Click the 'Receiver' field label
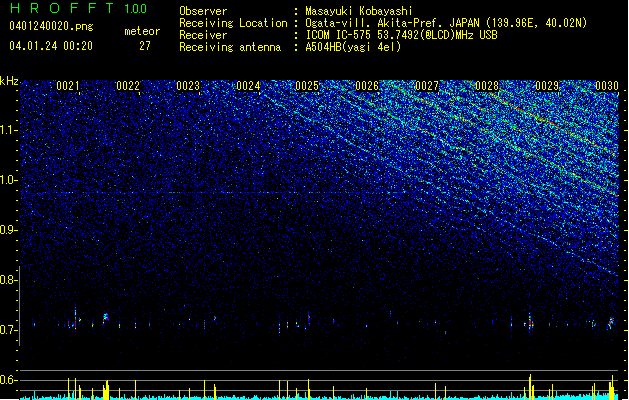The height and width of the screenshot is (400, 629). pyautogui.click(x=203, y=35)
